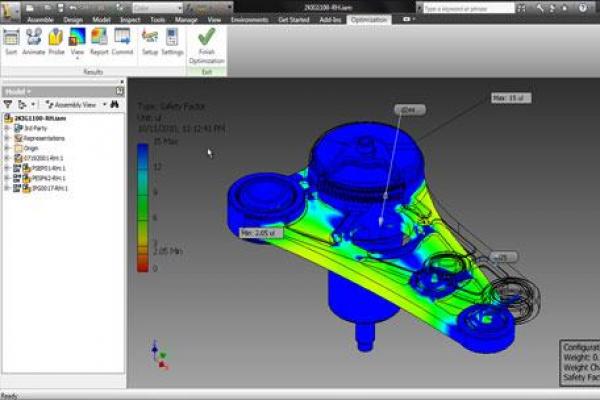
Task: Click Finish Optimization green checkmark
Action: point(206,43)
